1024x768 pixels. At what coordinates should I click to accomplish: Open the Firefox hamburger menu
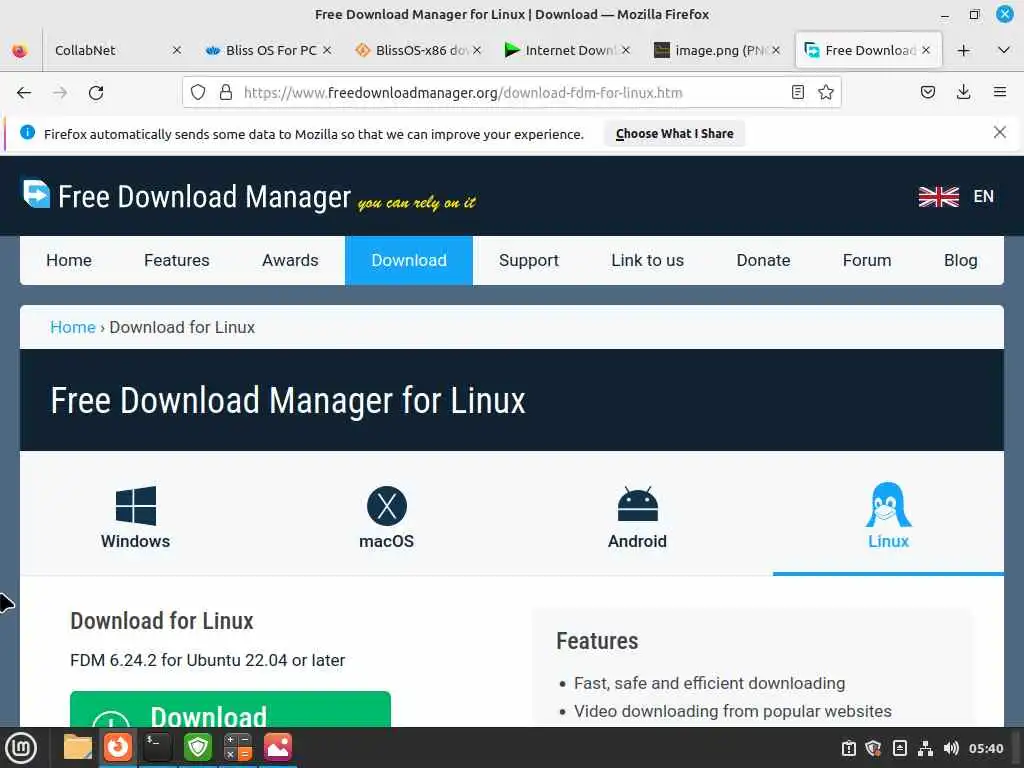click(x=999, y=92)
